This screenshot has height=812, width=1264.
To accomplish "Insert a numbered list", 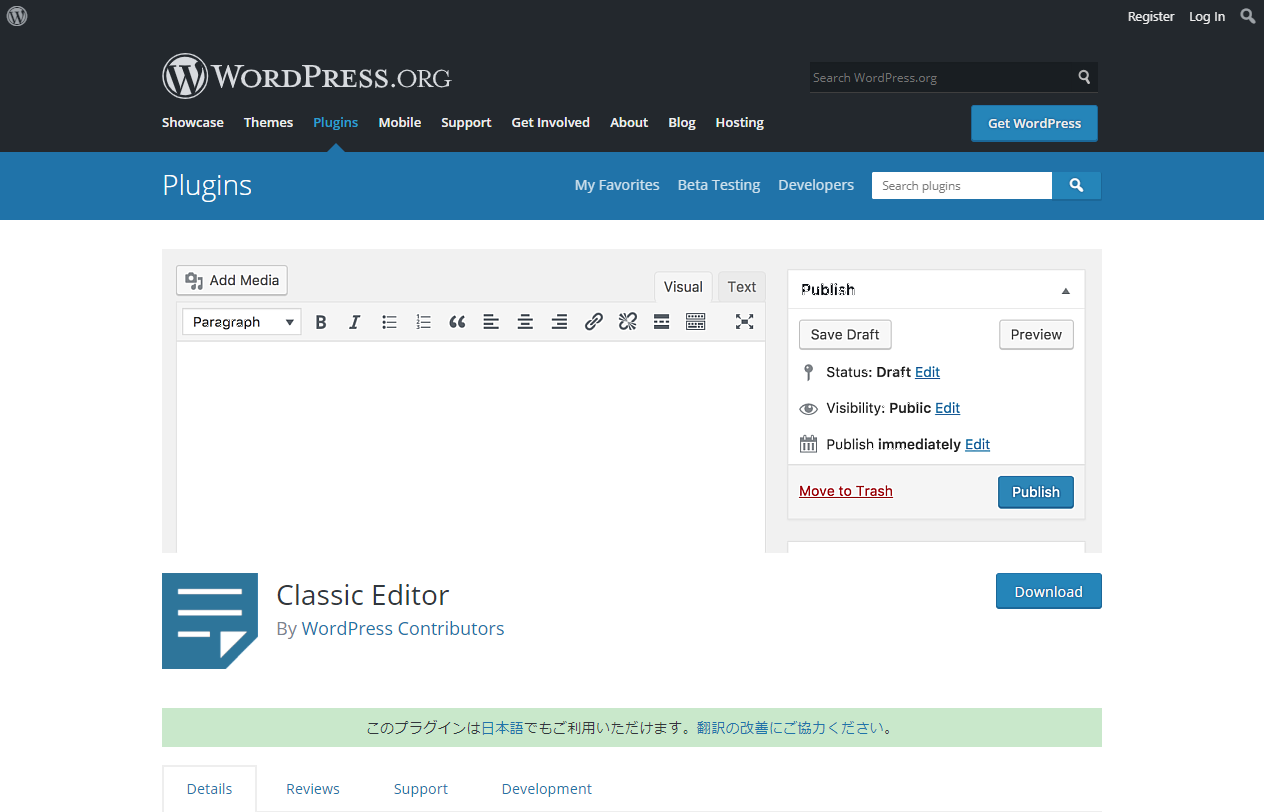I will pos(423,322).
